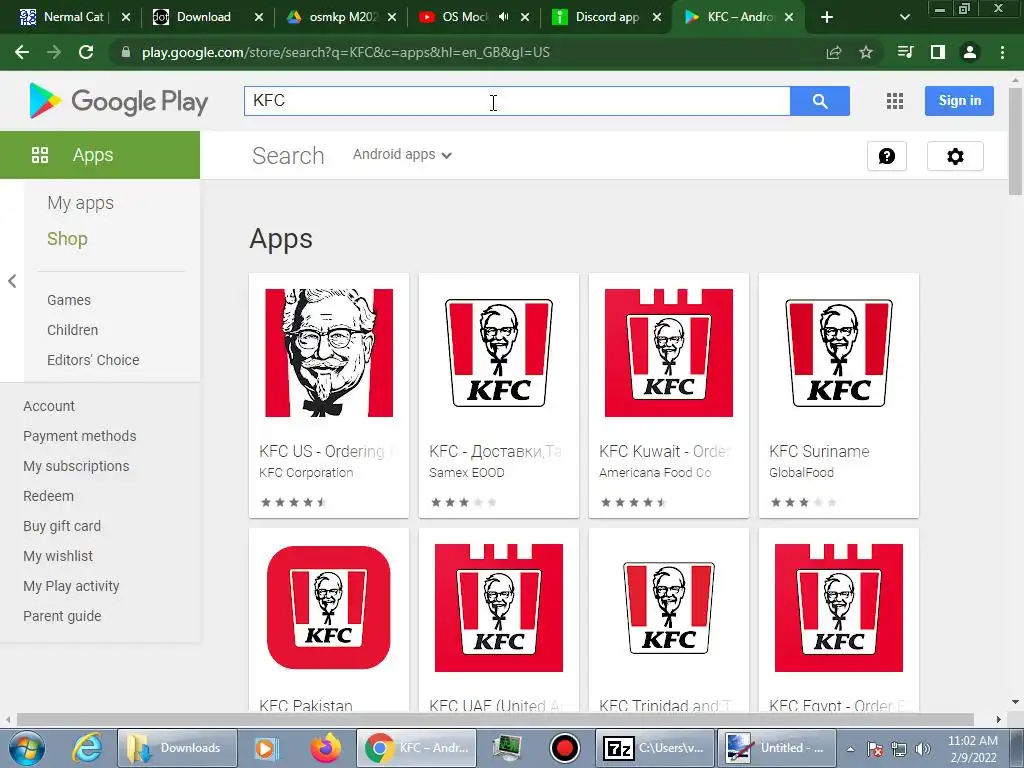
Task: Click the Google Play logo
Action: (119, 101)
